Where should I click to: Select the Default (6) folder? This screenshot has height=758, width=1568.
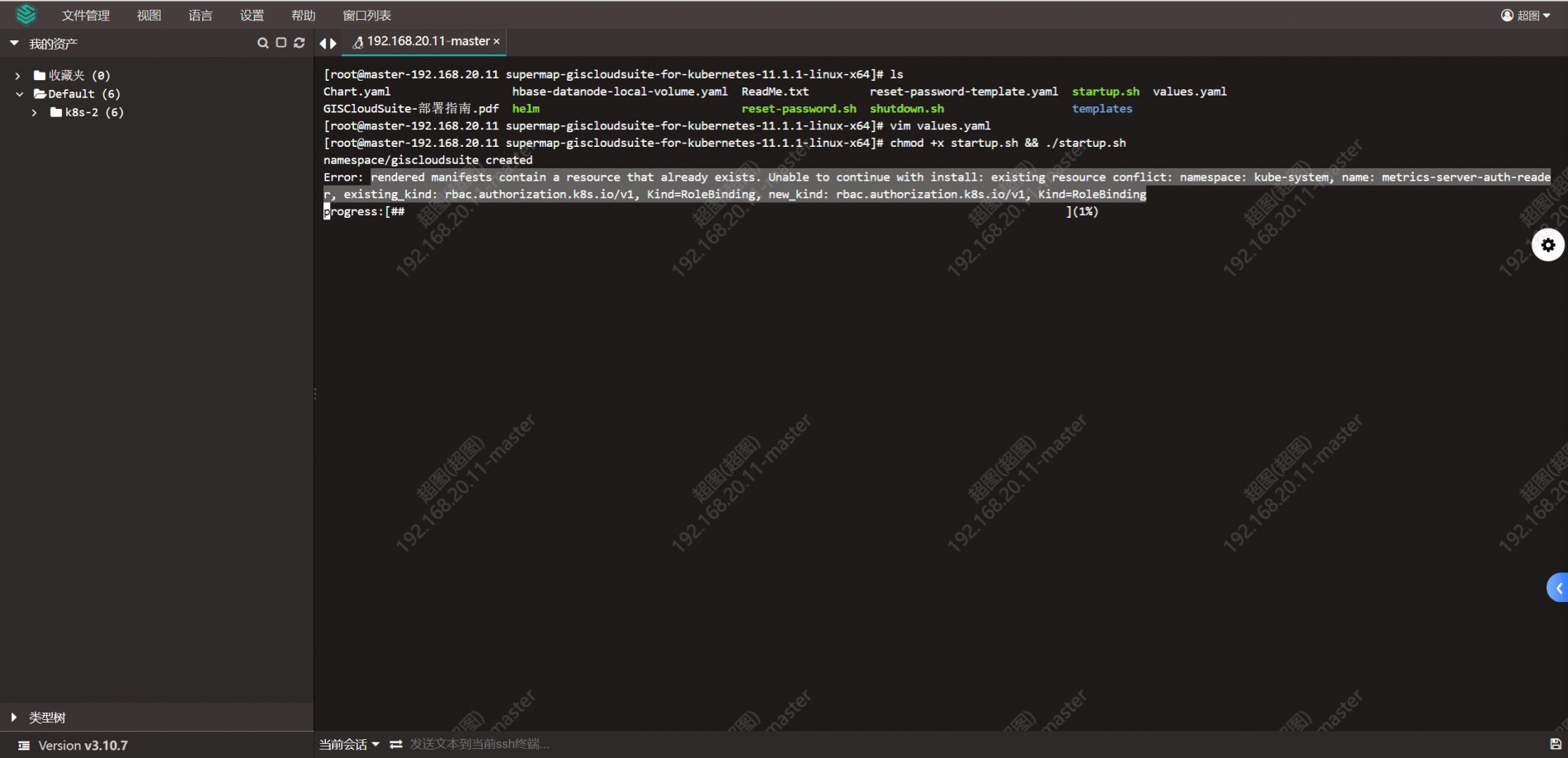point(77,94)
